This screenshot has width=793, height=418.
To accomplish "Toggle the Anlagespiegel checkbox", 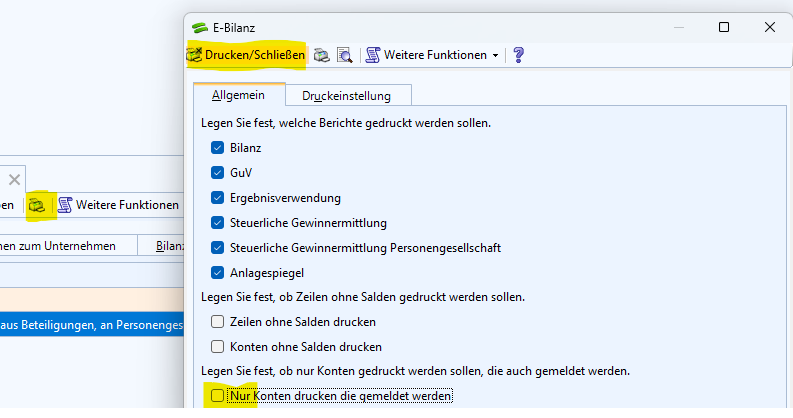I will (x=218, y=272).
